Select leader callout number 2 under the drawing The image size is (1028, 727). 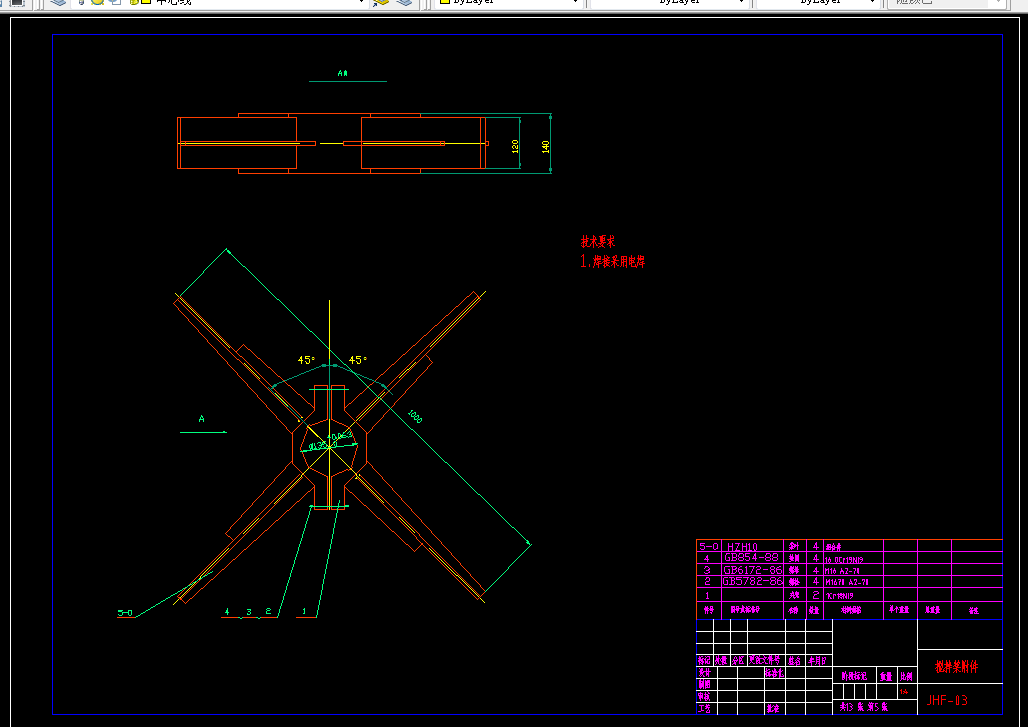point(268,612)
